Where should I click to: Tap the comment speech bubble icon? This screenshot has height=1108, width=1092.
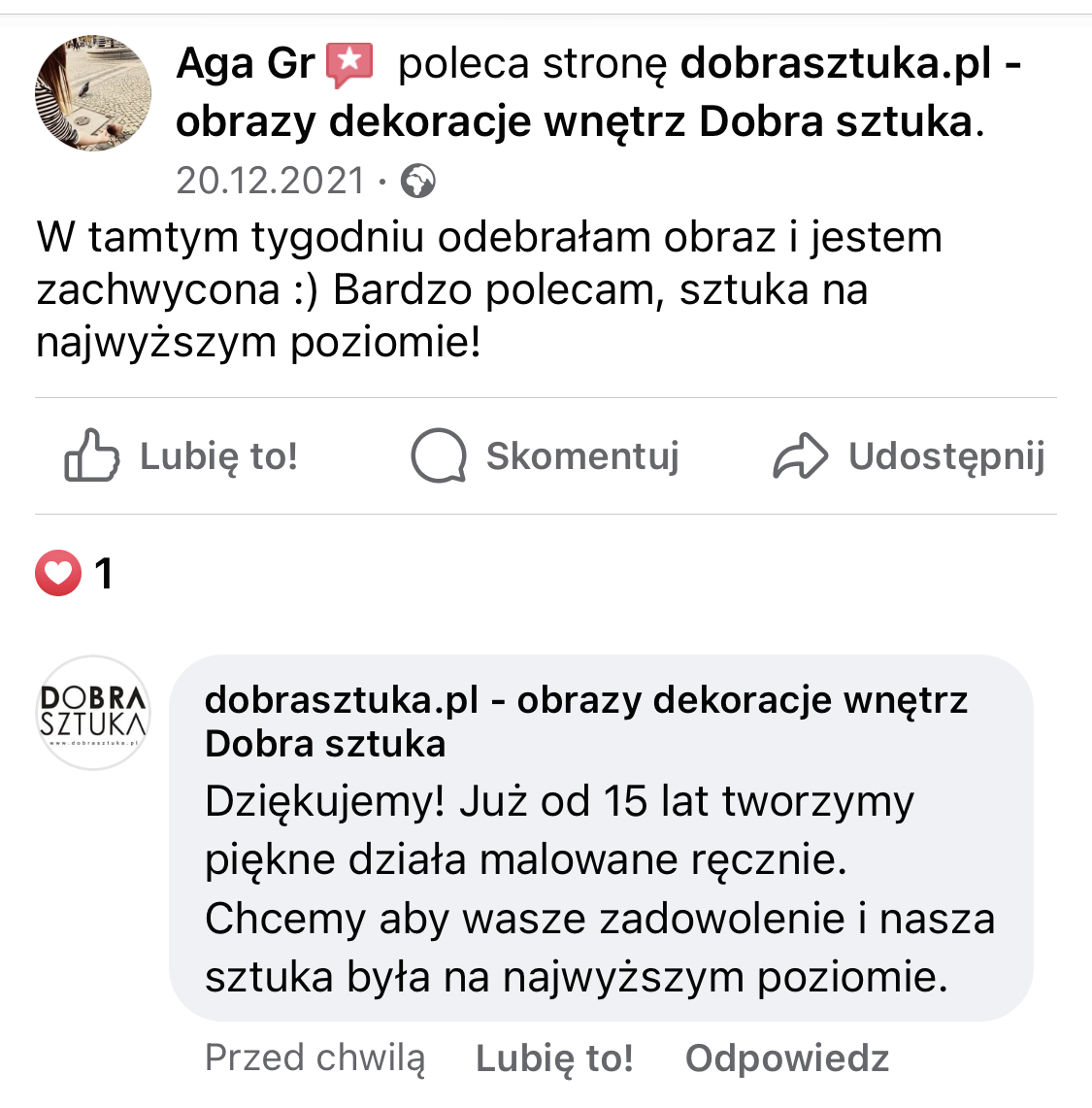click(x=438, y=455)
